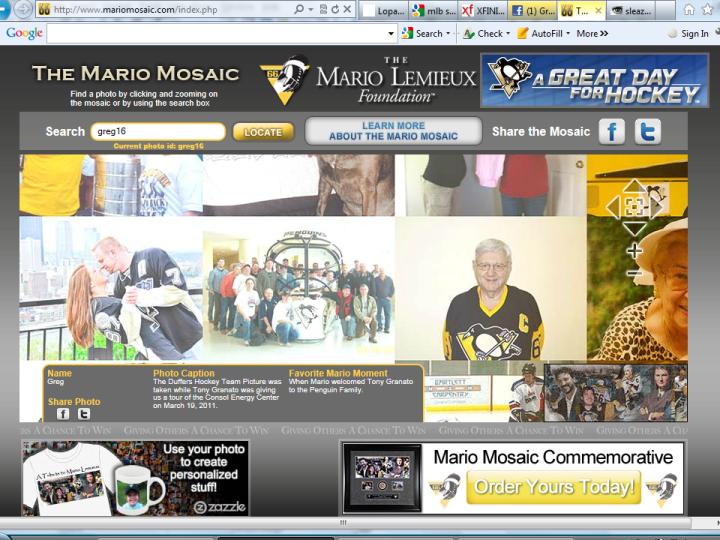Viewport: 720px width, 540px height.
Task: Pan the mosaic down with the down arrow
Action: pyautogui.click(x=634, y=228)
